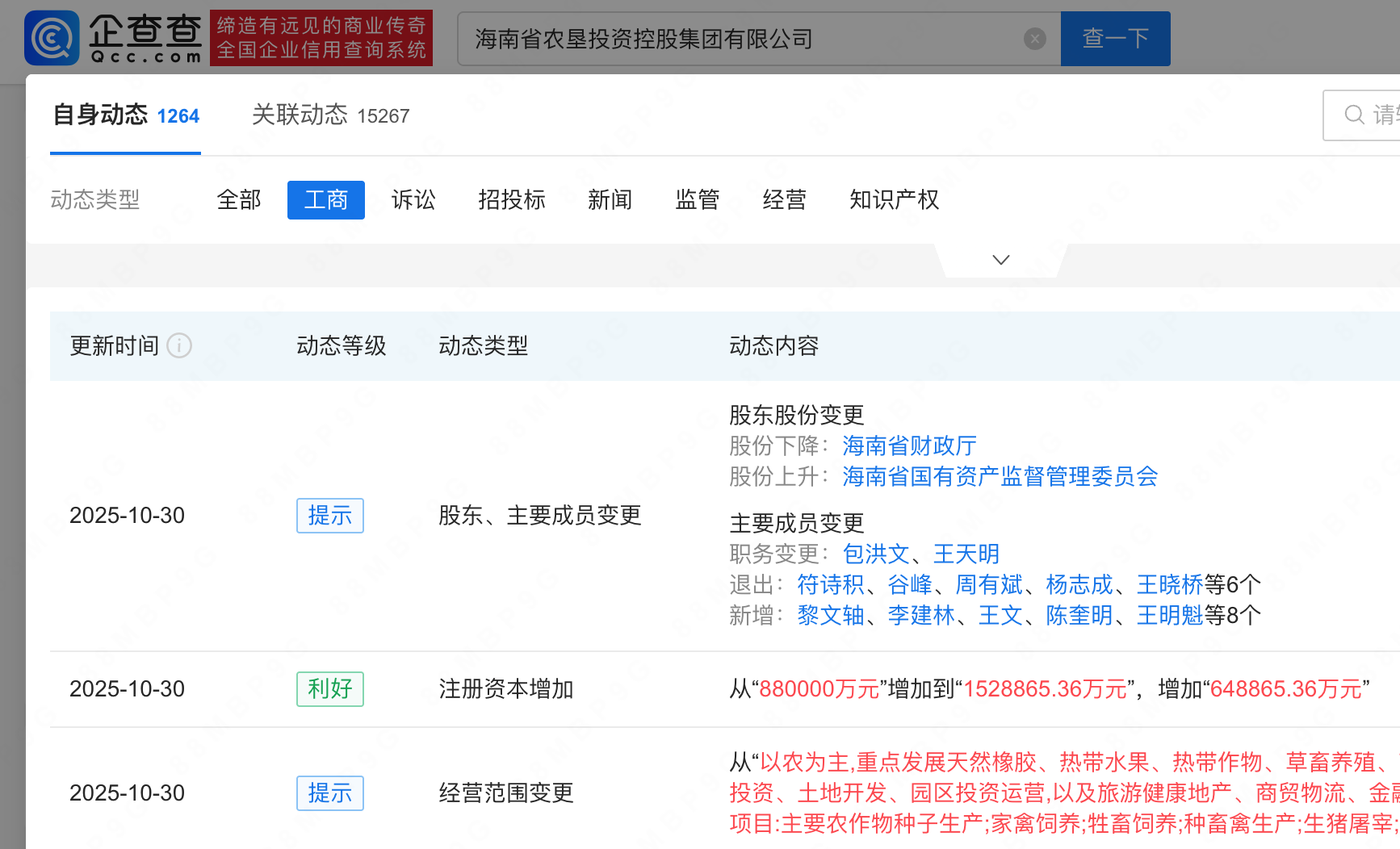1400x849 pixels.
Task: Click the 利好 badge on 注册资本增加 row
Action: (329, 688)
